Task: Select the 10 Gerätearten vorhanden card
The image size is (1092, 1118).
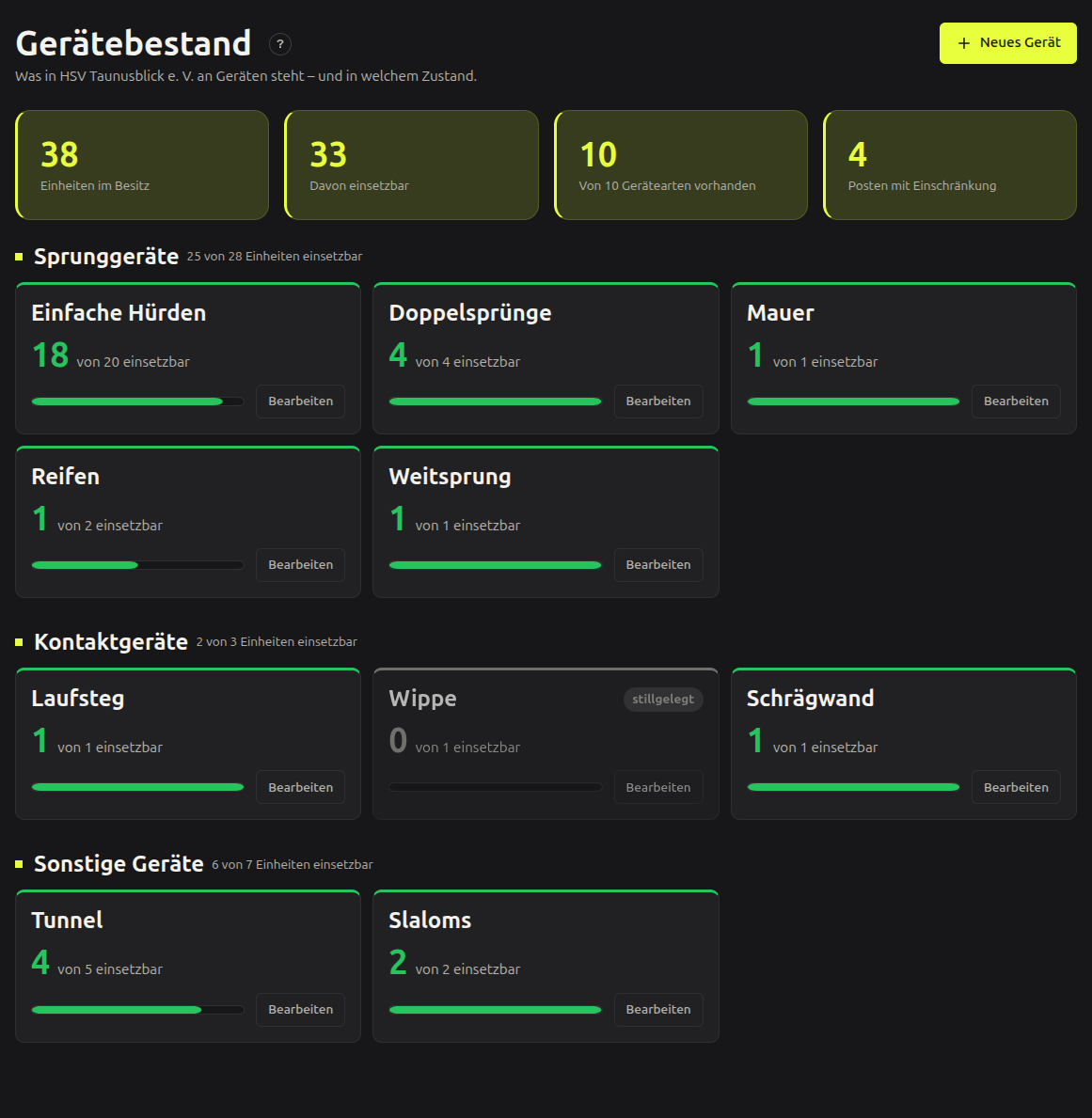Action: pyautogui.click(x=681, y=165)
